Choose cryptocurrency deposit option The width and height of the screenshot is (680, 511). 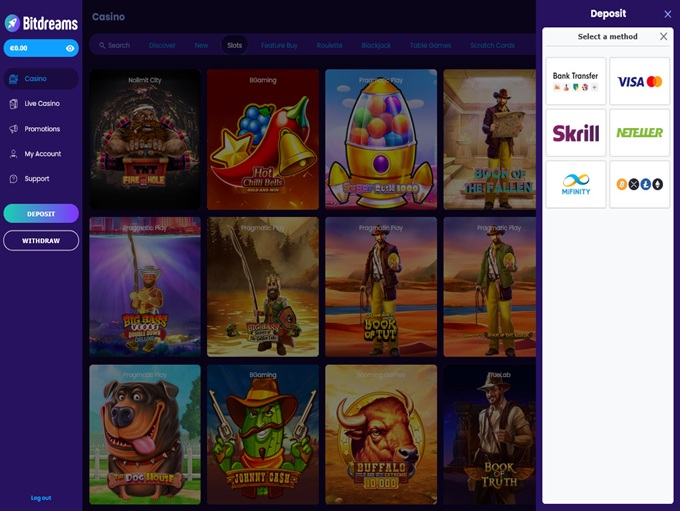point(640,184)
